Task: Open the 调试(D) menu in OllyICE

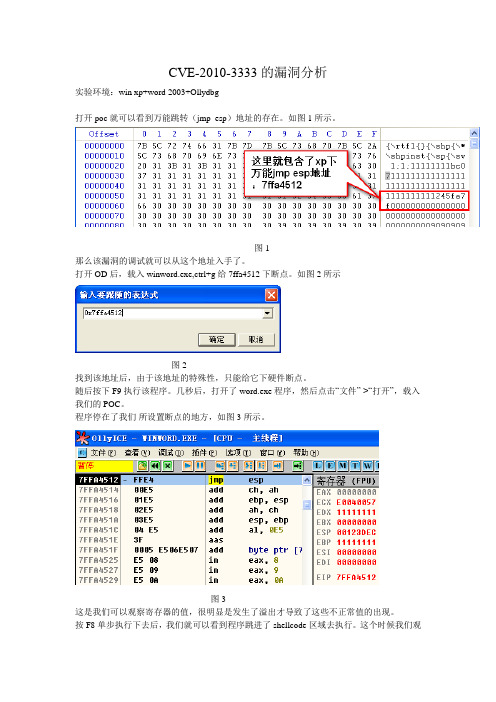Action: coord(171,453)
